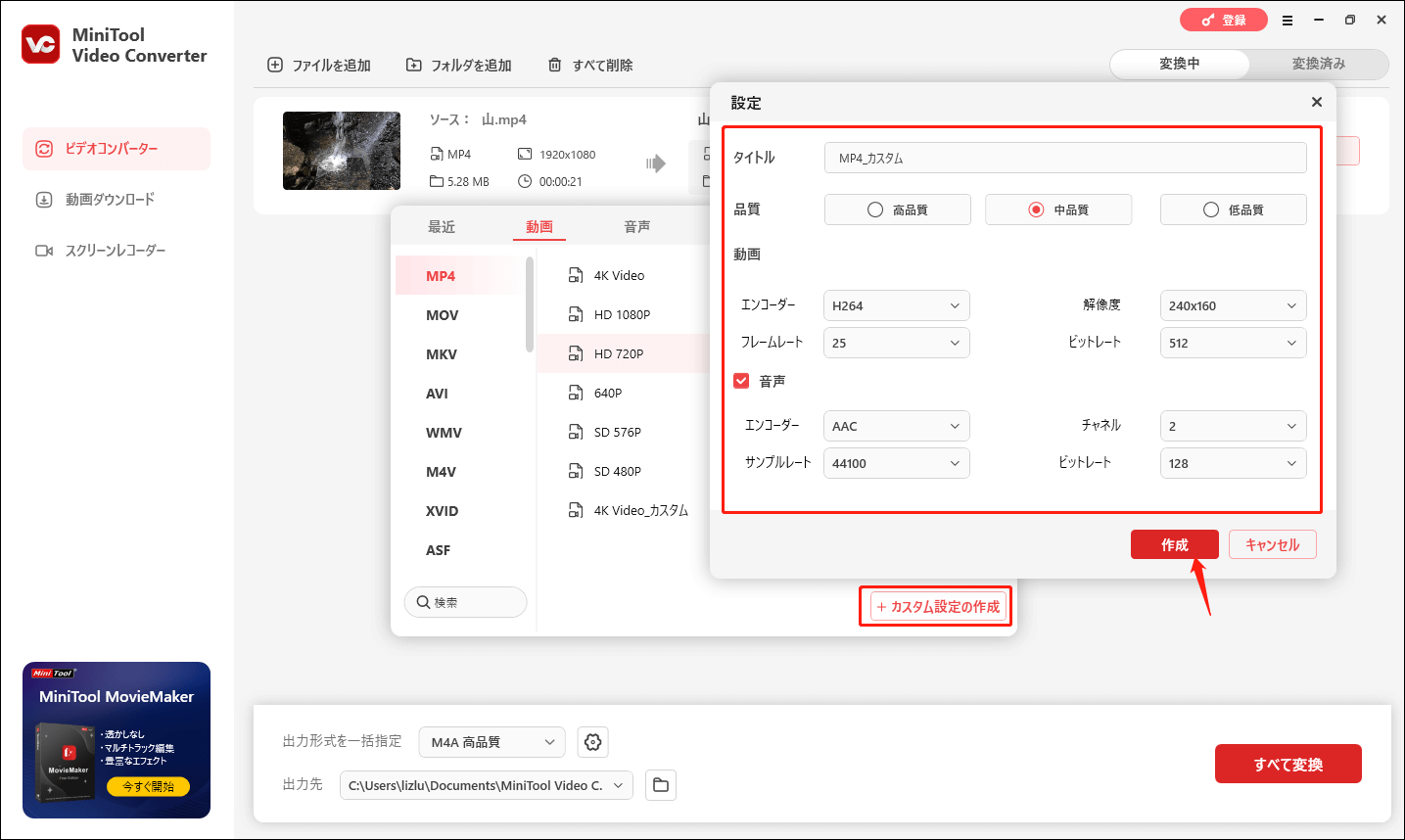Select the 動画ダウンロード sidebar icon
The image size is (1405, 840).
tap(44, 200)
